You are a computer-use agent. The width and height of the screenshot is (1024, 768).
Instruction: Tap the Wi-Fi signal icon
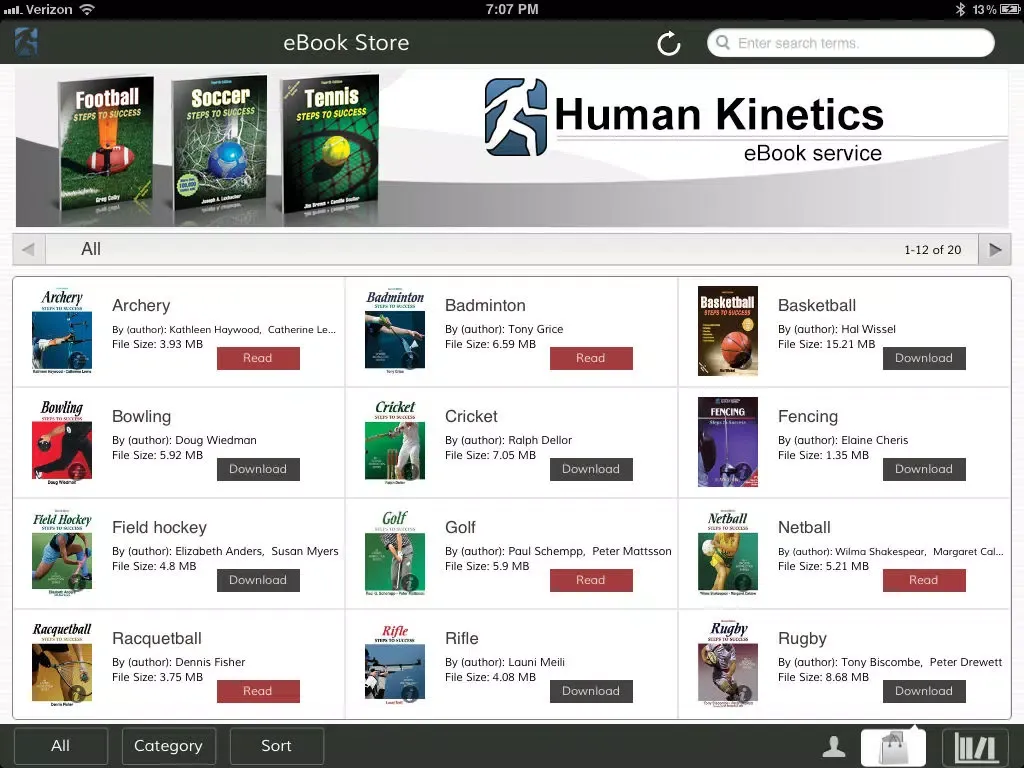click(86, 9)
